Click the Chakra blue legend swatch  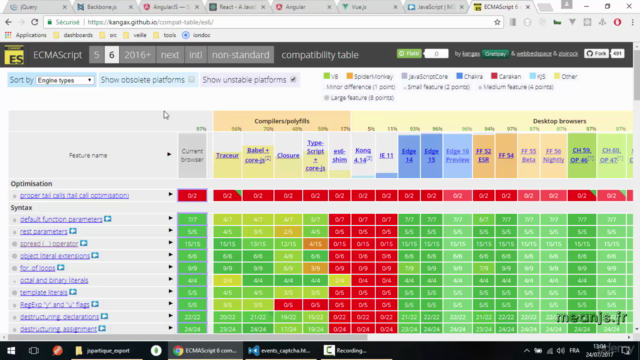tap(459, 76)
